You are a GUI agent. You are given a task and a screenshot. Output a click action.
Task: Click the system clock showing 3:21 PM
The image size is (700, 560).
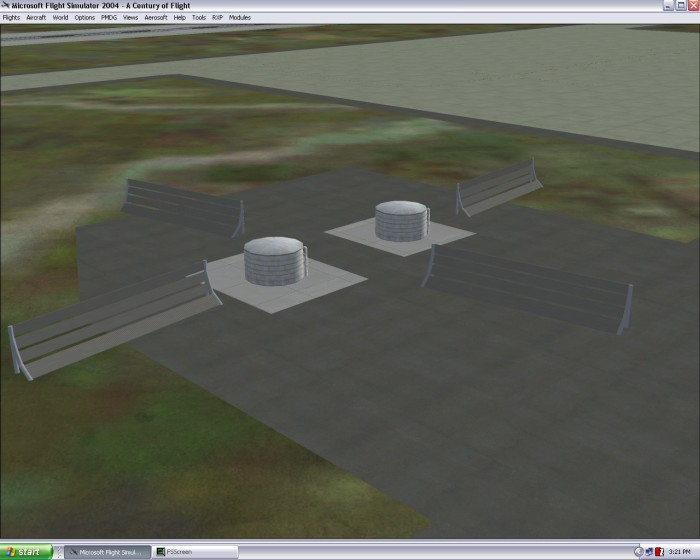[x=682, y=552]
